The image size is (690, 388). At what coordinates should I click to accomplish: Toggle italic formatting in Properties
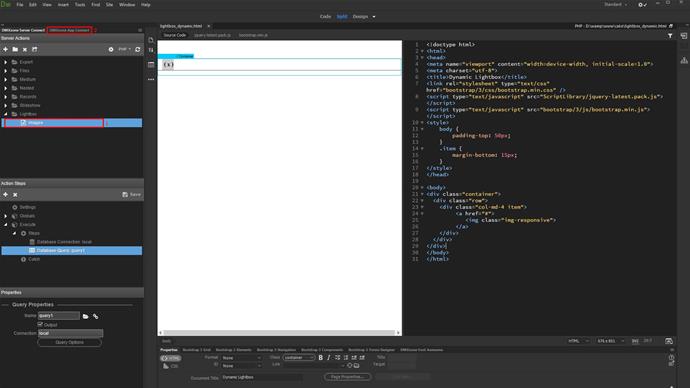(x=329, y=358)
